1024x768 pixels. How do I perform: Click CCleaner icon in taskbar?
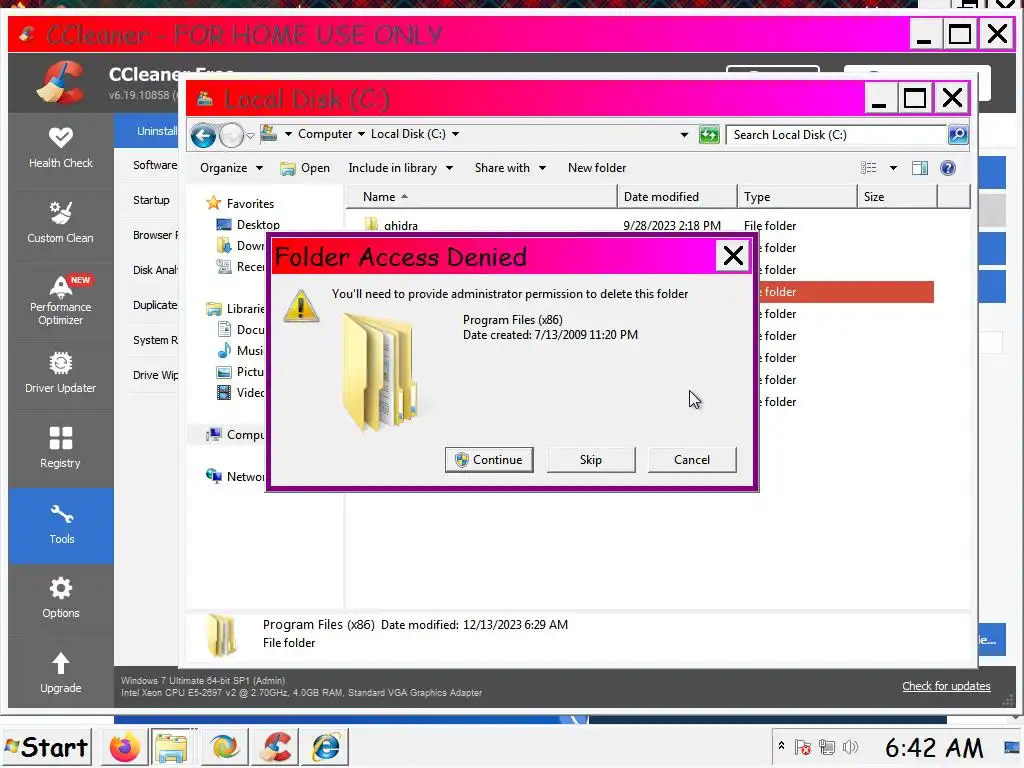(276, 747)
